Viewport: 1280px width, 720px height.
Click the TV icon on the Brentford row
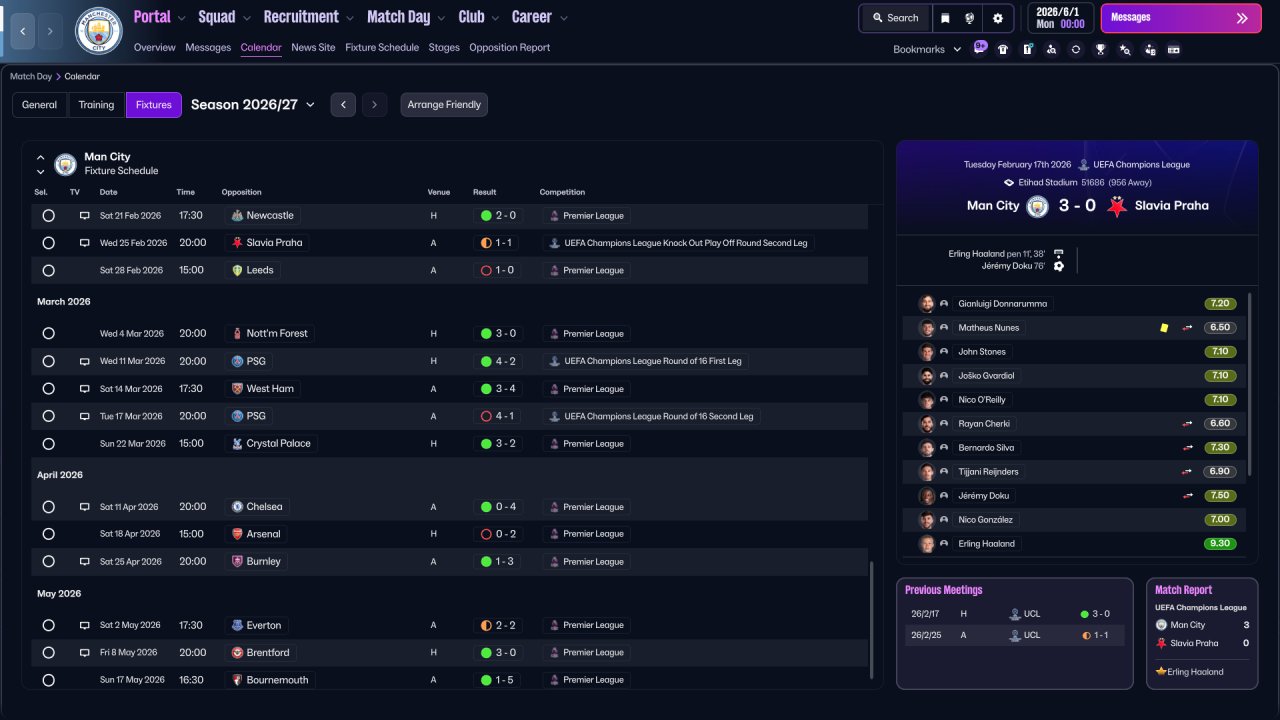click(x=85, y=653)
